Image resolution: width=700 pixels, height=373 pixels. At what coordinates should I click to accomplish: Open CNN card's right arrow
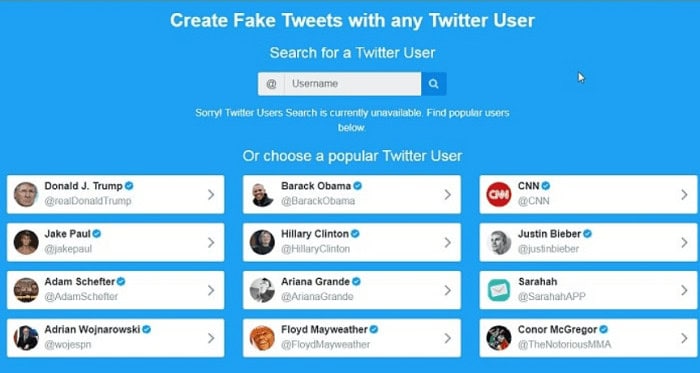coord(684,195)
